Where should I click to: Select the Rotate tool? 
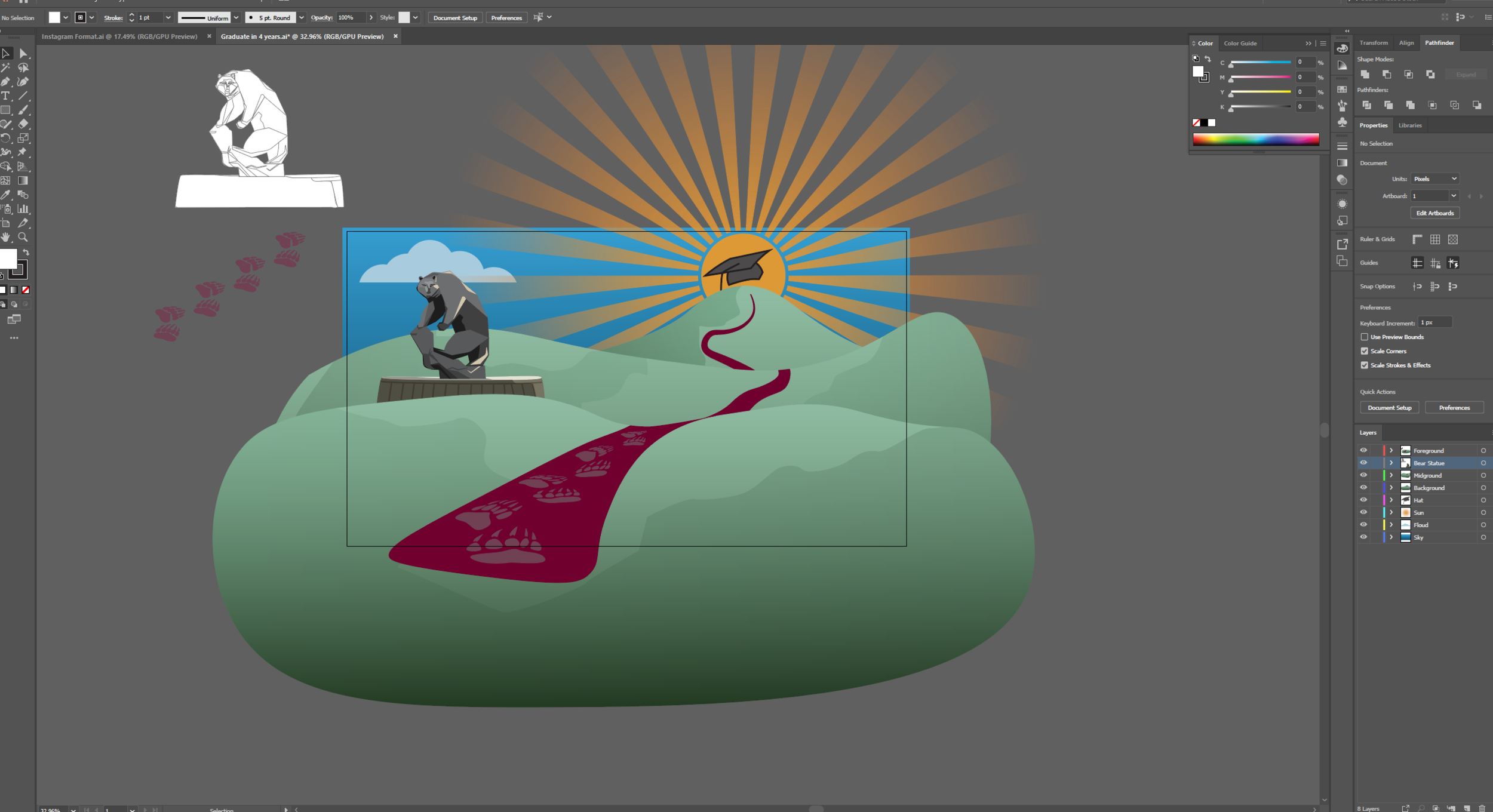6,139
